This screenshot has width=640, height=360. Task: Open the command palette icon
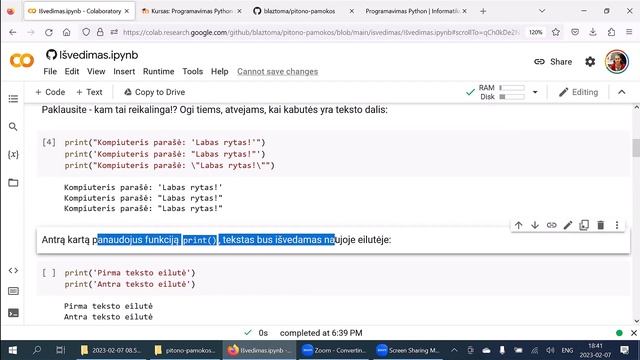[x=13, y=291]
